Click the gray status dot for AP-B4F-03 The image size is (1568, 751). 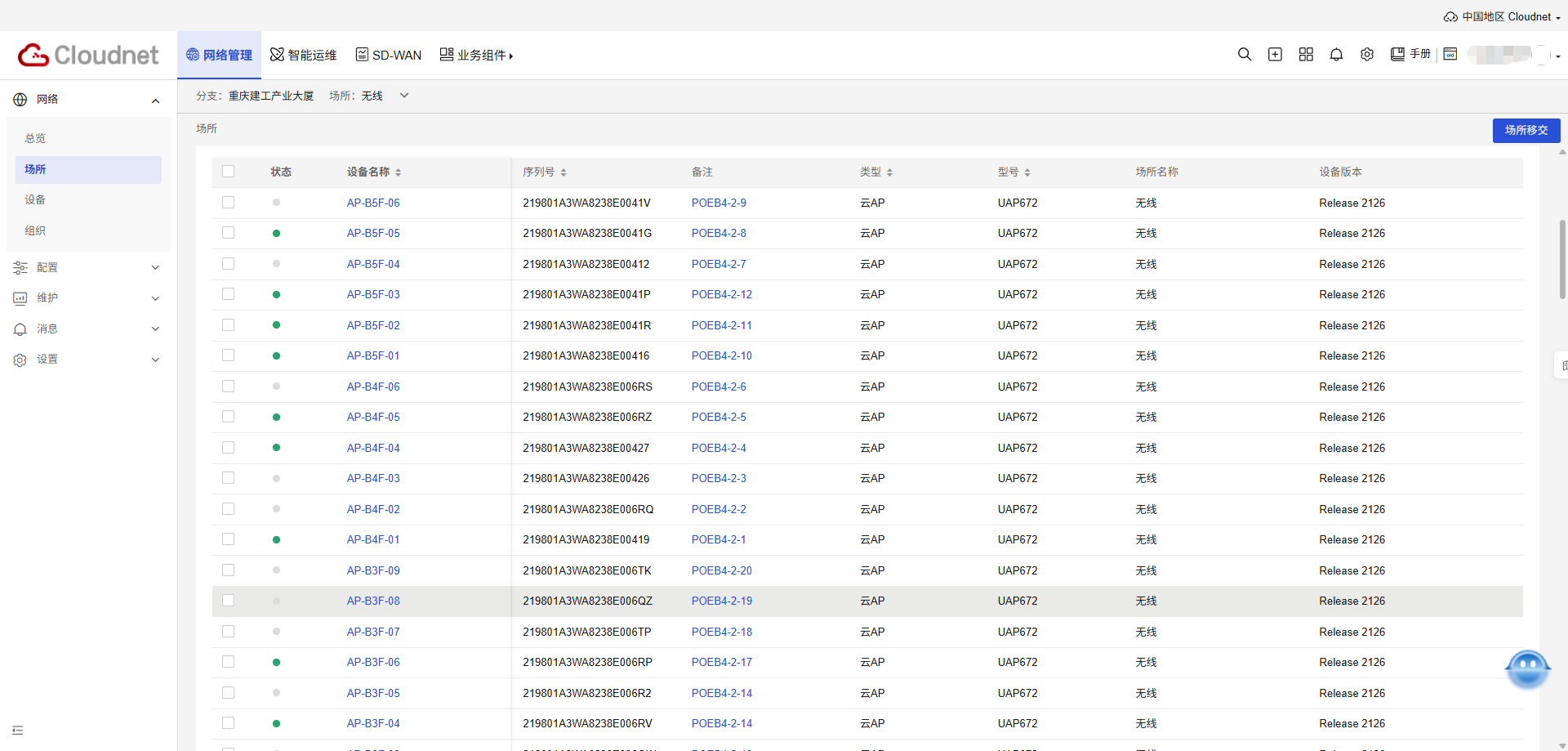[276, 478]
